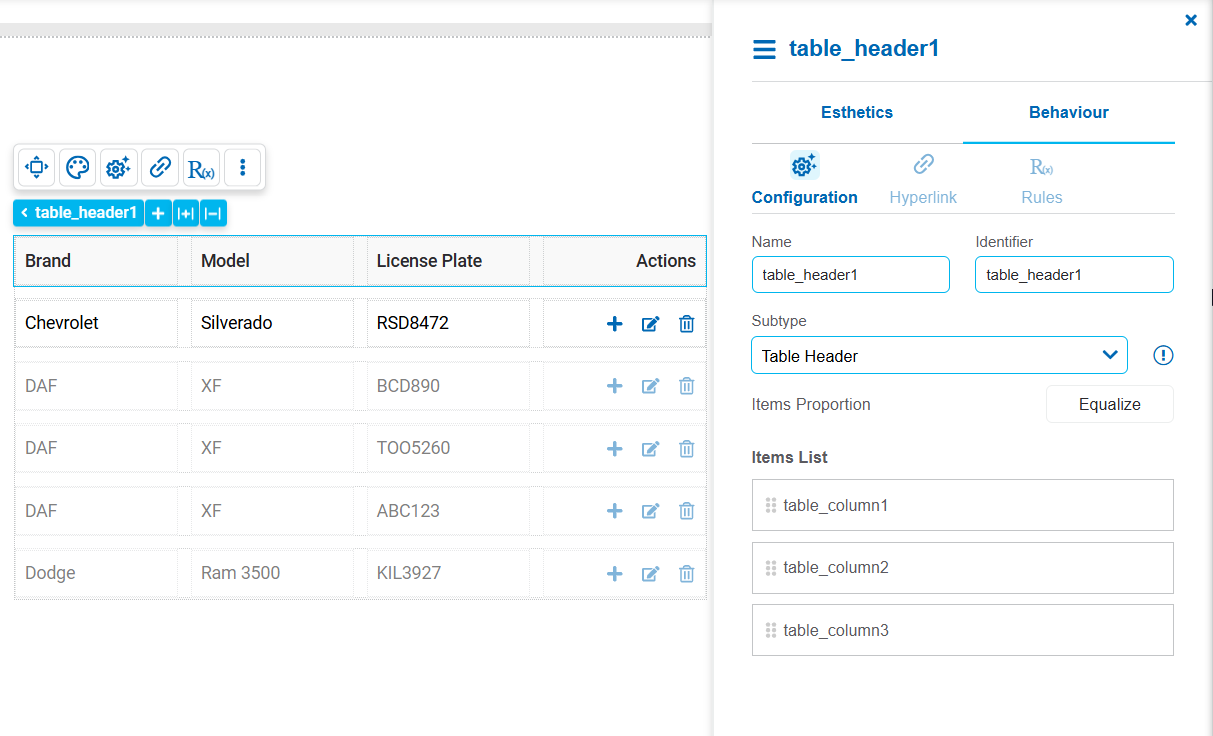Switch to the Behaviour tab
This screenshot has width=1213, height=736.
point(1069,112)
